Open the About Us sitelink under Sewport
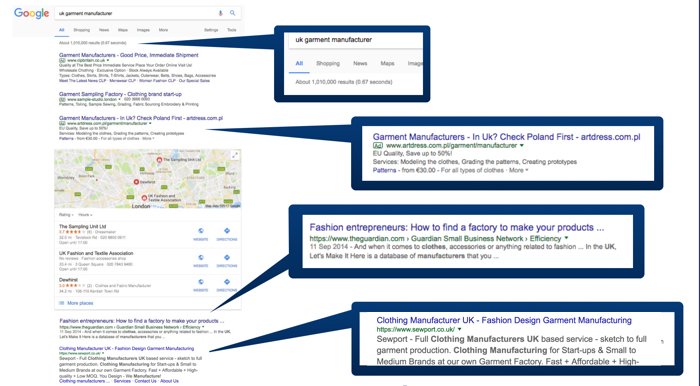 (169, 381)
